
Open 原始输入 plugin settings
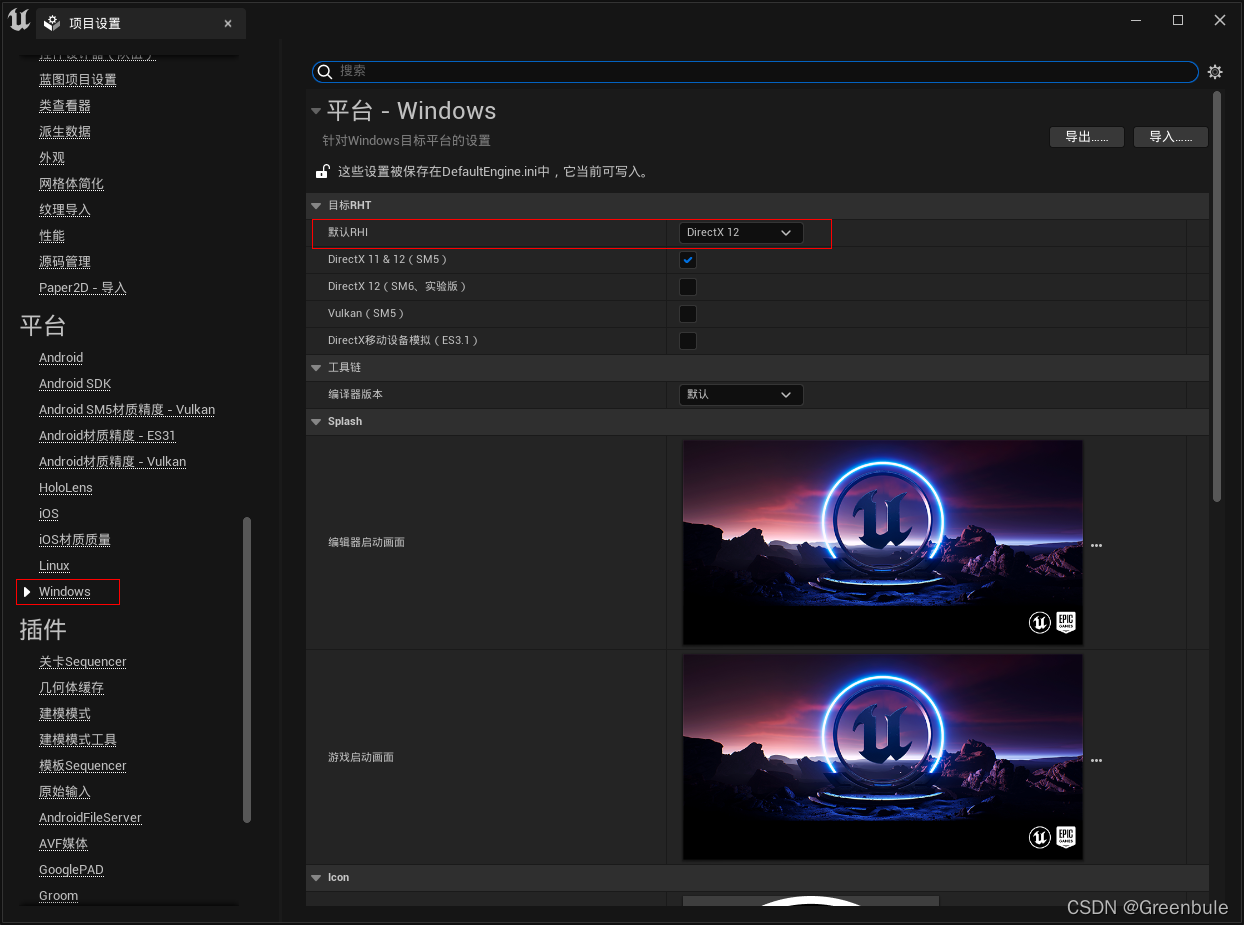pos(65,792)
